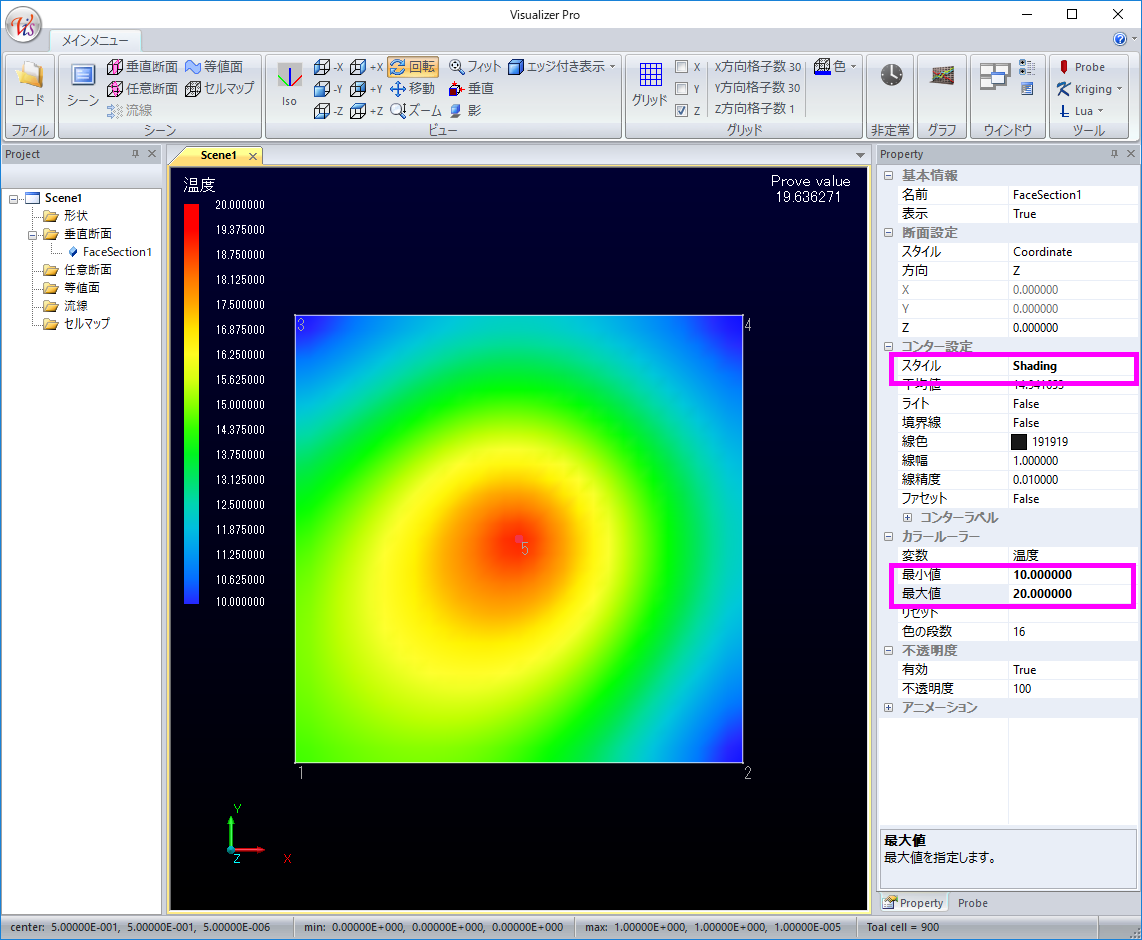Image resolution: width=1142 pixels, height=940 pixels.
Task: Switch to the Probe tab
Action: click(972, 903)
